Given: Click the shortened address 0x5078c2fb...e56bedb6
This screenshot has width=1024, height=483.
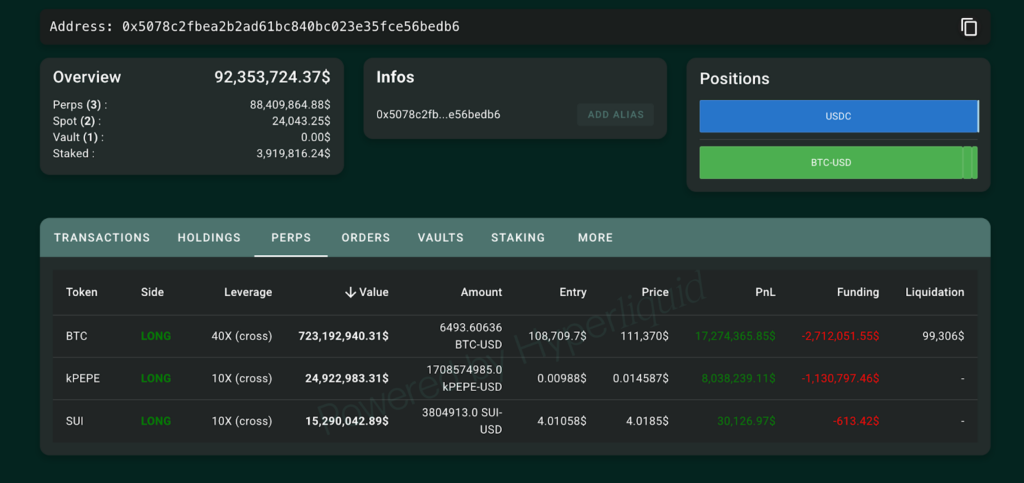Looking at the screenshot, I should pos(438,115).
